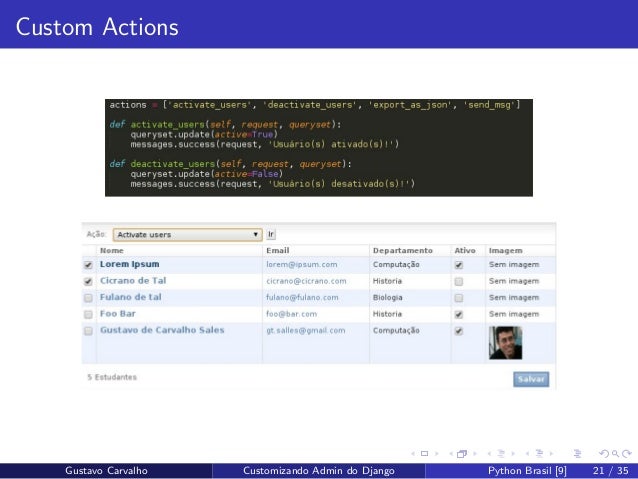
Task: Sort by the Nome column header
Action: pos(112,251)
